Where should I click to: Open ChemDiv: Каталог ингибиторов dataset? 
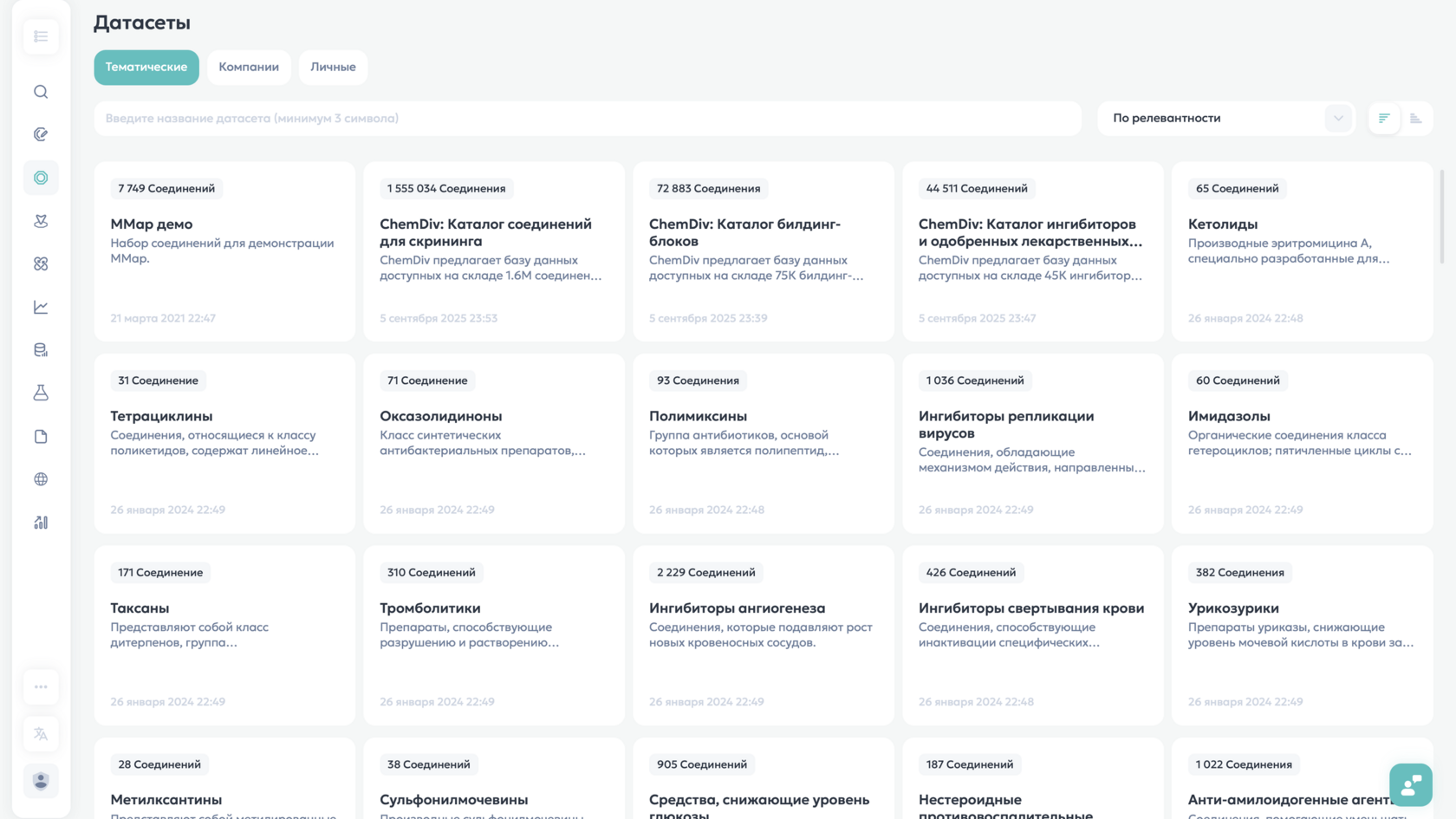click(x=1033, y=251)
